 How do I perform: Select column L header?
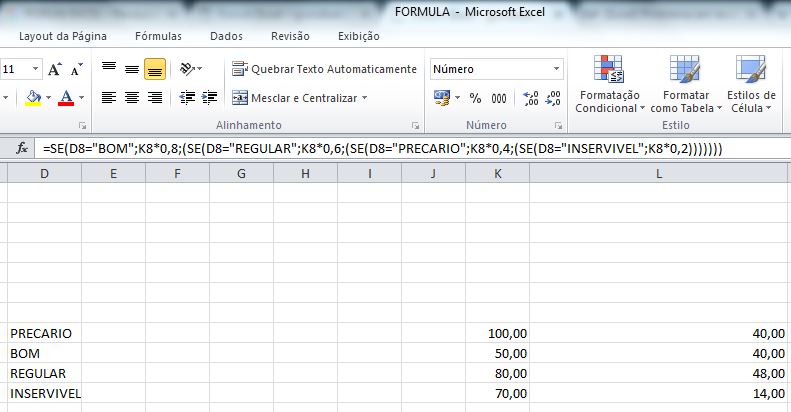[659, 174]
